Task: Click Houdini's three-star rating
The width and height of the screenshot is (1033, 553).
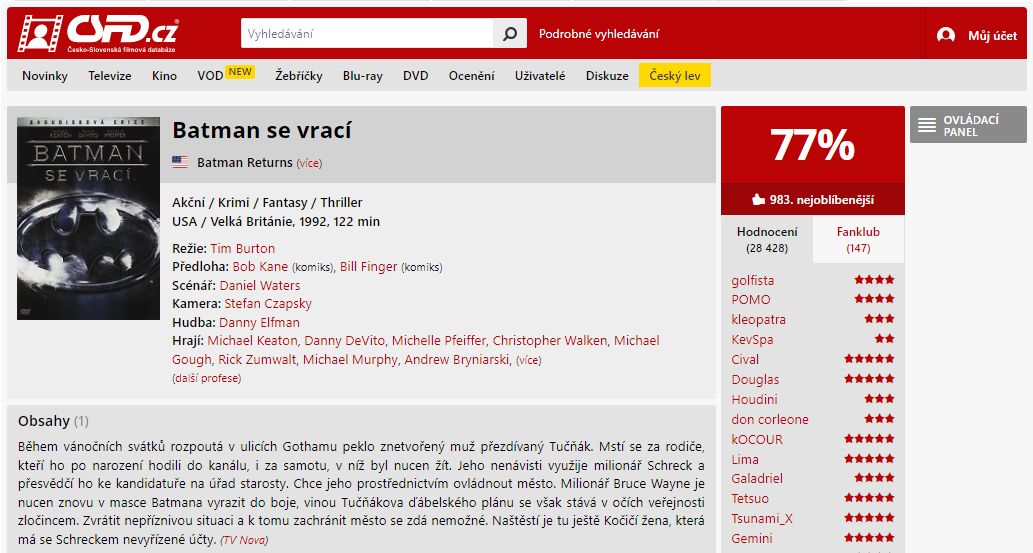Action: pos(879,399)
